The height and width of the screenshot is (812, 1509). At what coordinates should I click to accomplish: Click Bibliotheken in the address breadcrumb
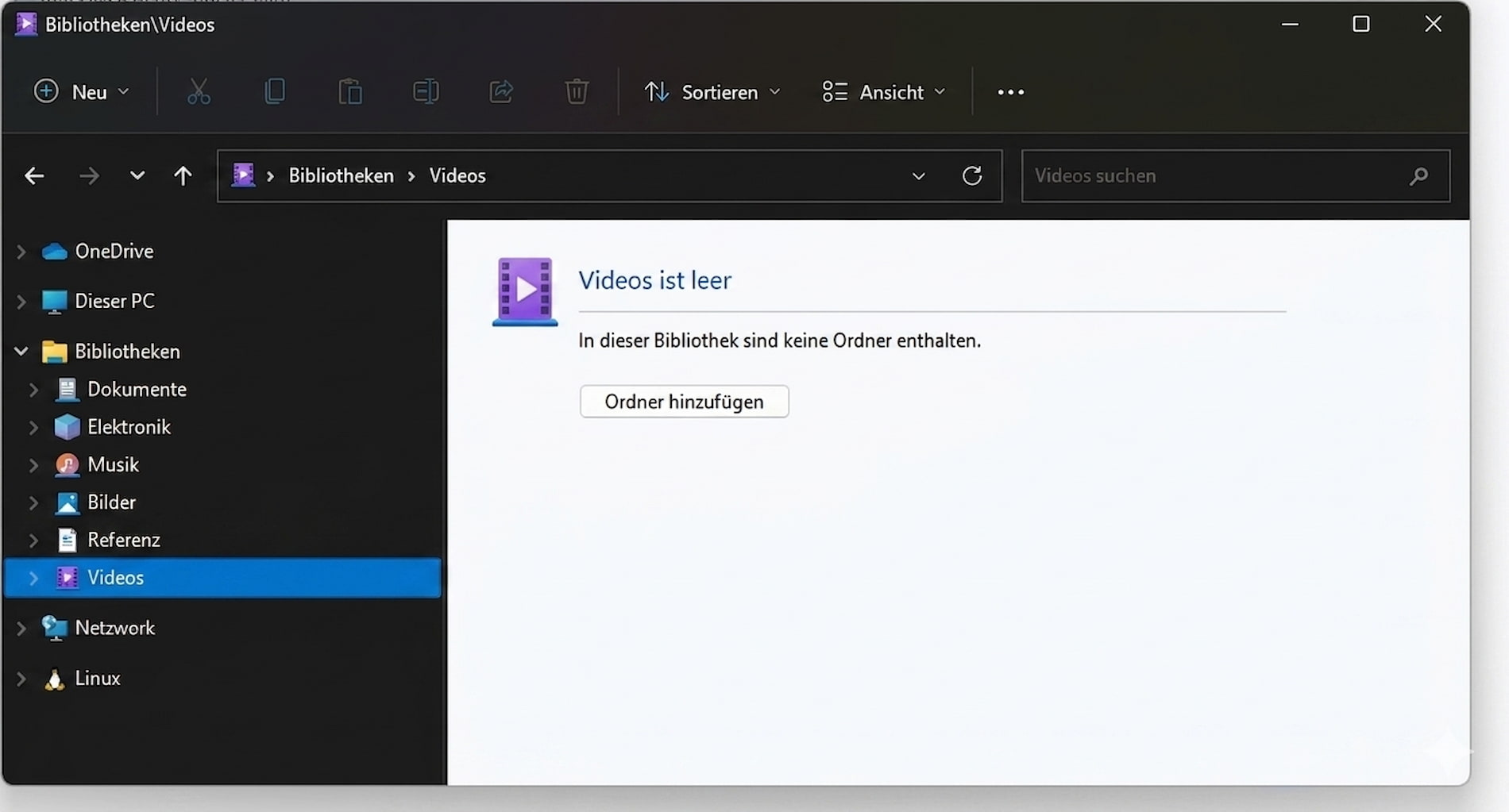pyautogui.click(x=341, y=175)
